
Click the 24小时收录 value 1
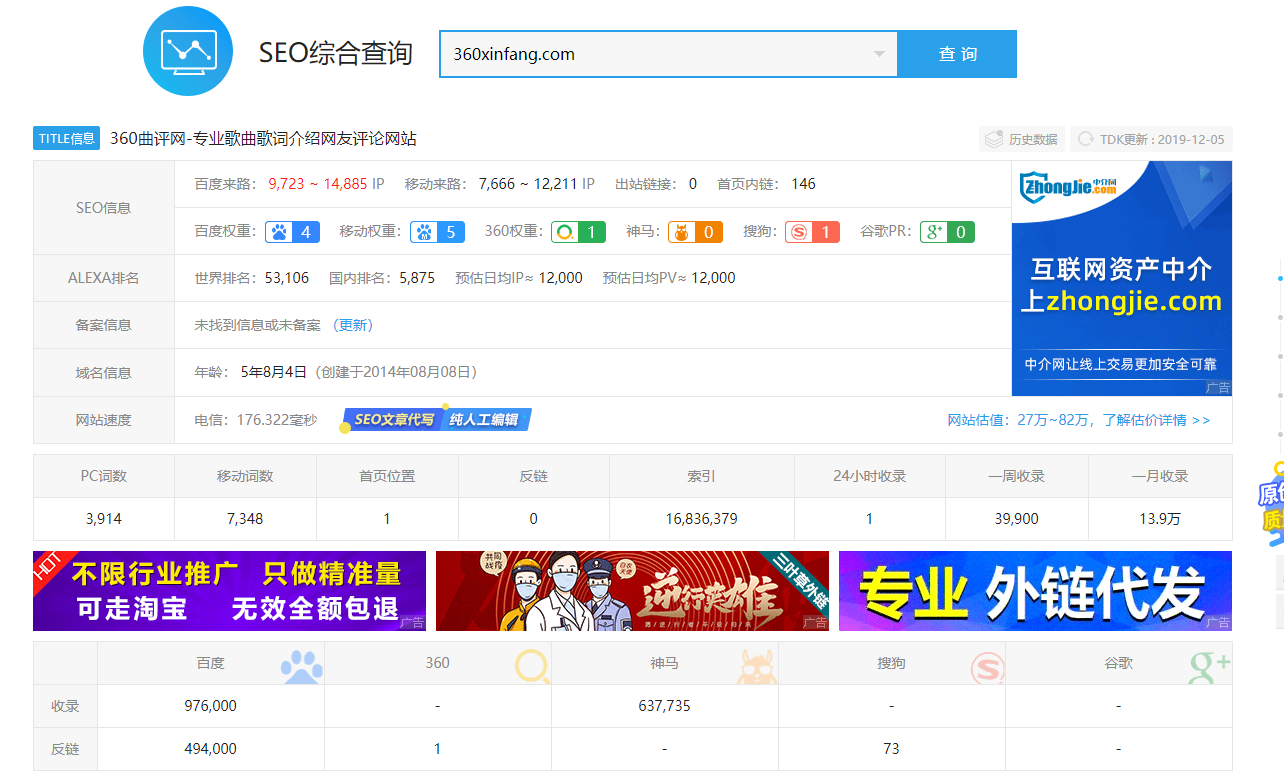click(869, 519)
